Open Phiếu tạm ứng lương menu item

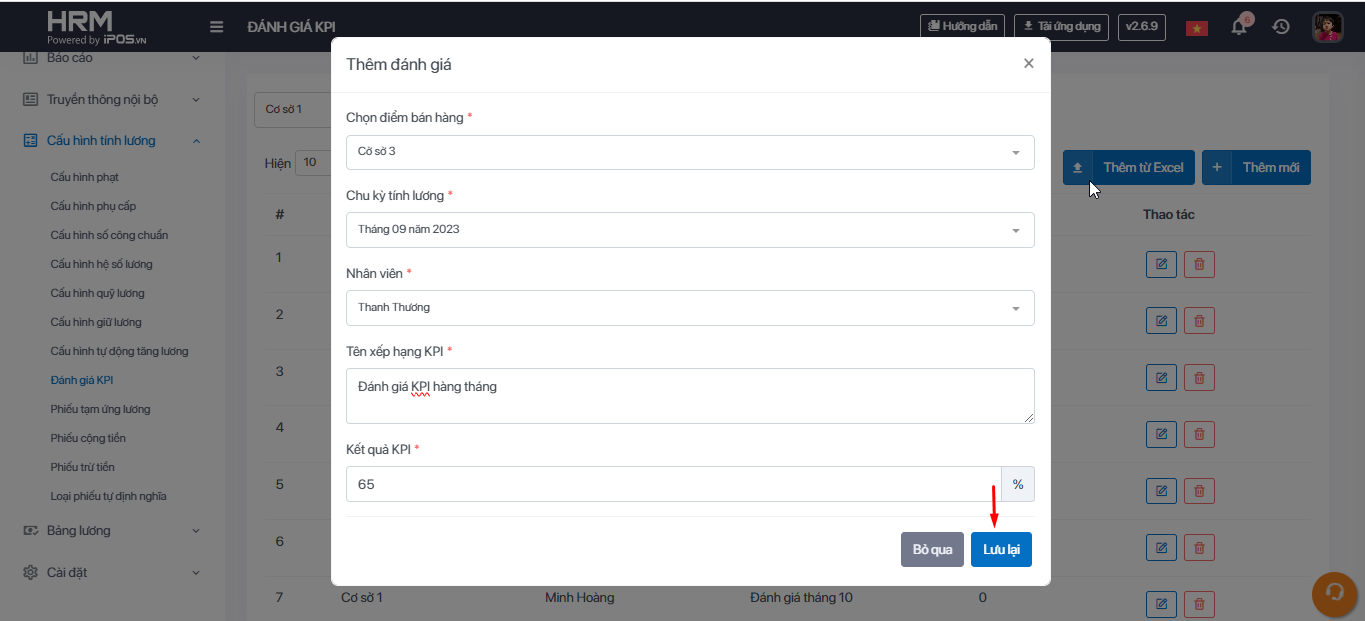click(100, 409)
